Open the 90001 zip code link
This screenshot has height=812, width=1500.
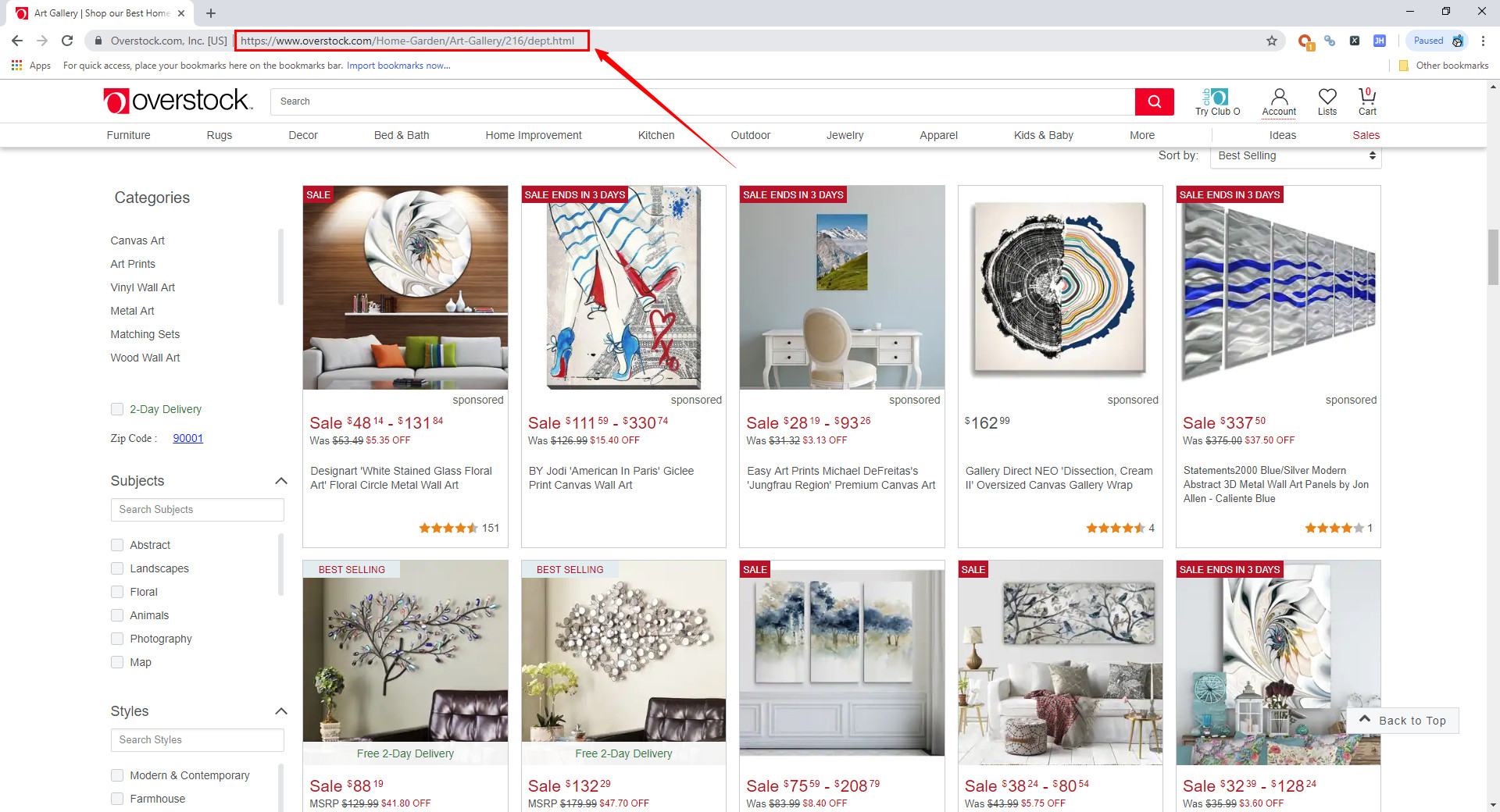point(187,438)
